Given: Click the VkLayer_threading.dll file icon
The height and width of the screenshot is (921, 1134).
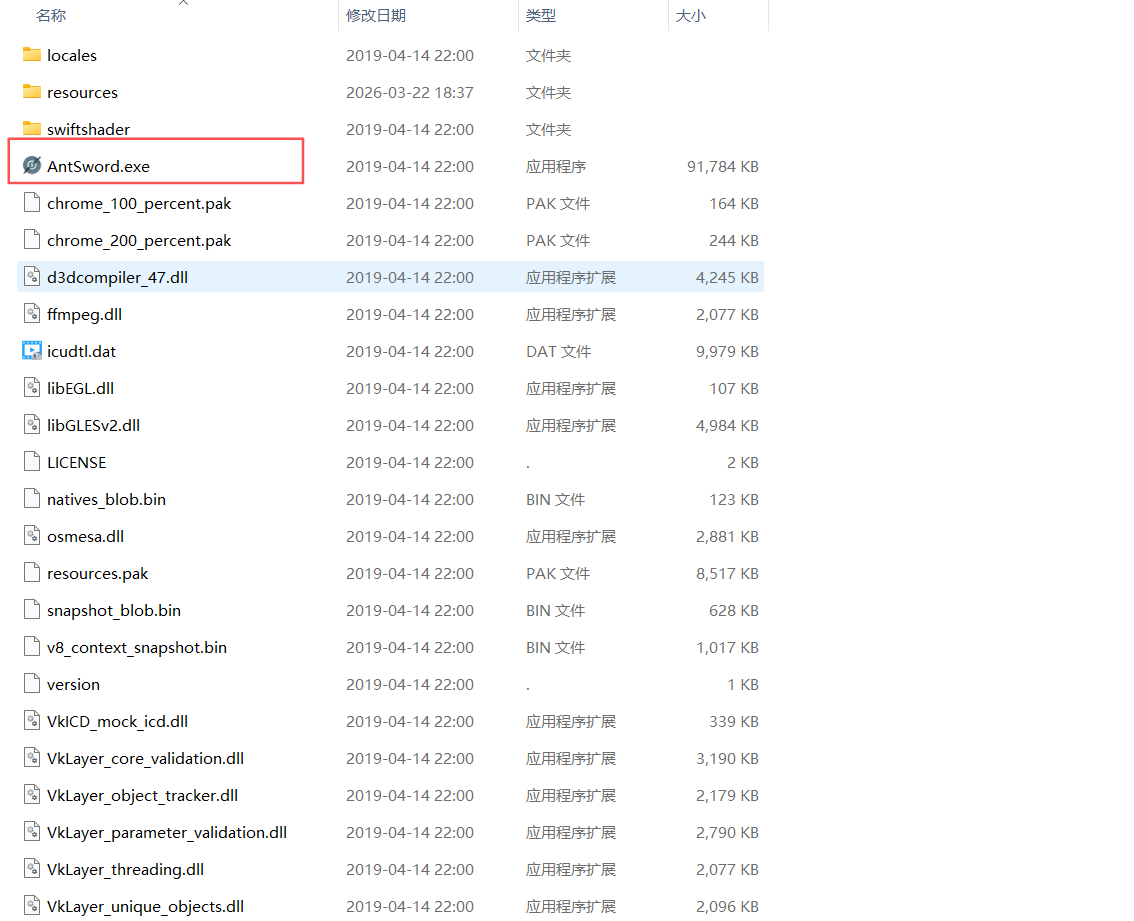Looking at the screenshot, I should point(32,869).
